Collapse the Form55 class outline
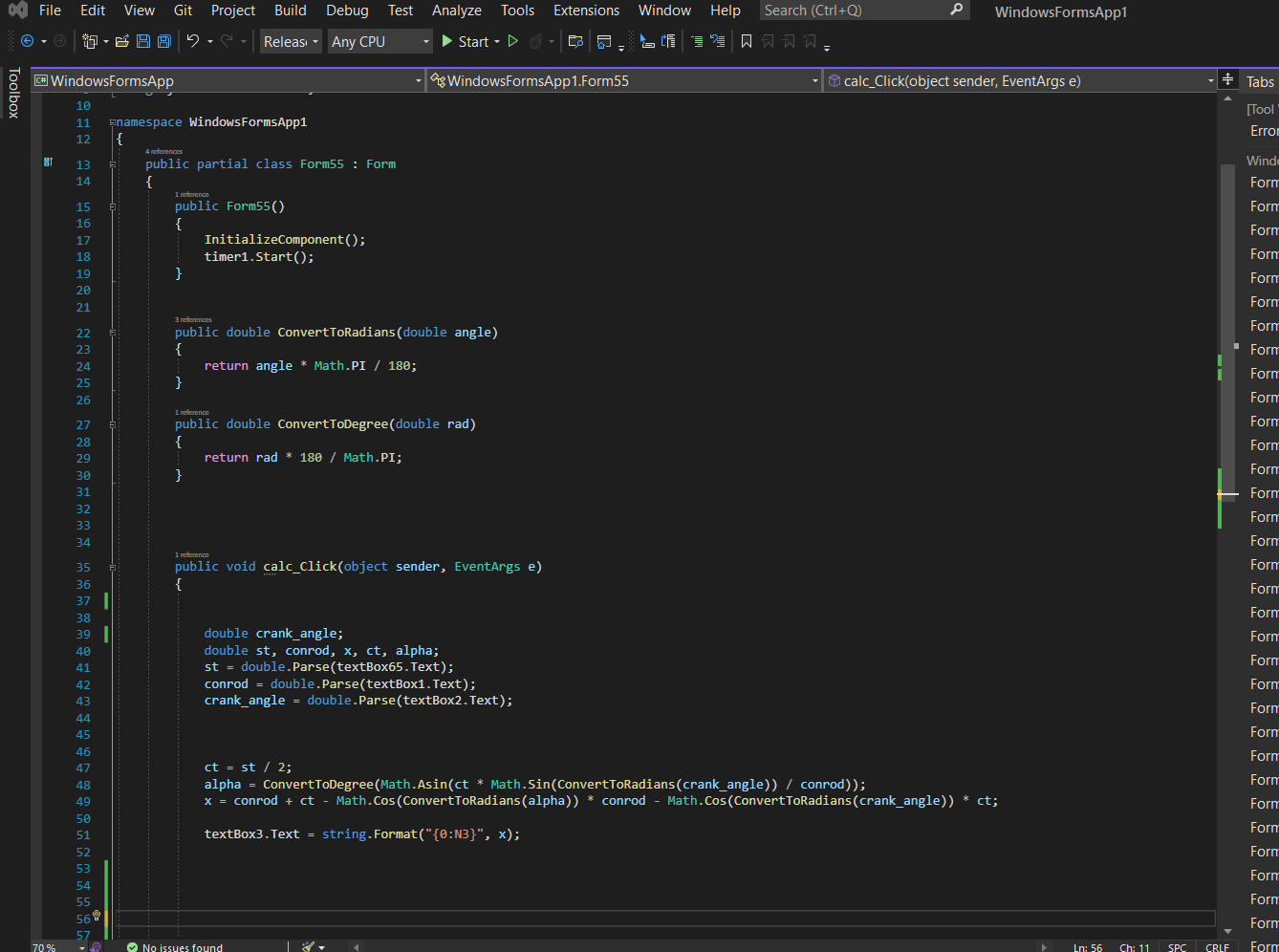 113,164
